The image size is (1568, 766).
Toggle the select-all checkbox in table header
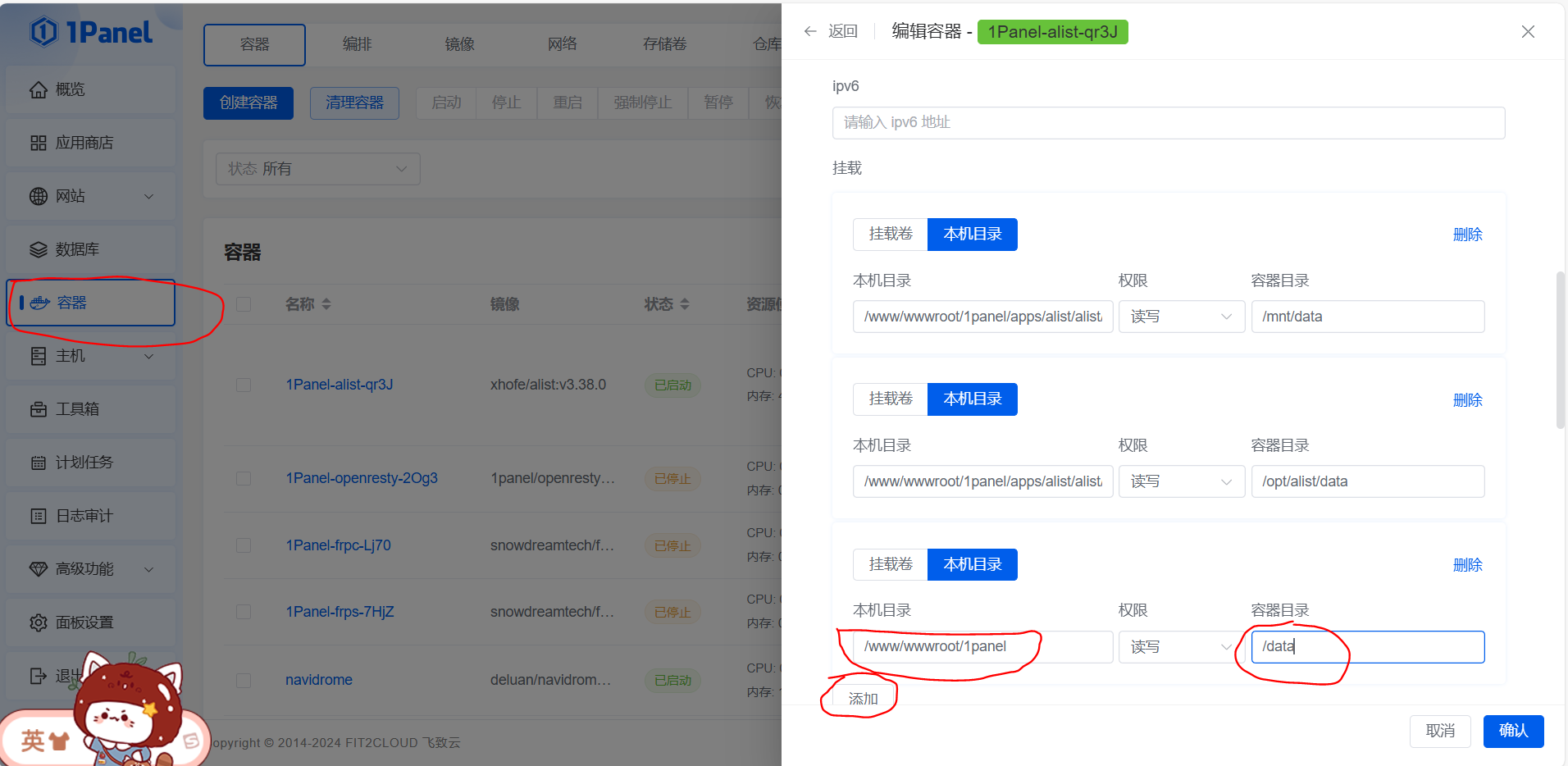(x=244, y=304)
